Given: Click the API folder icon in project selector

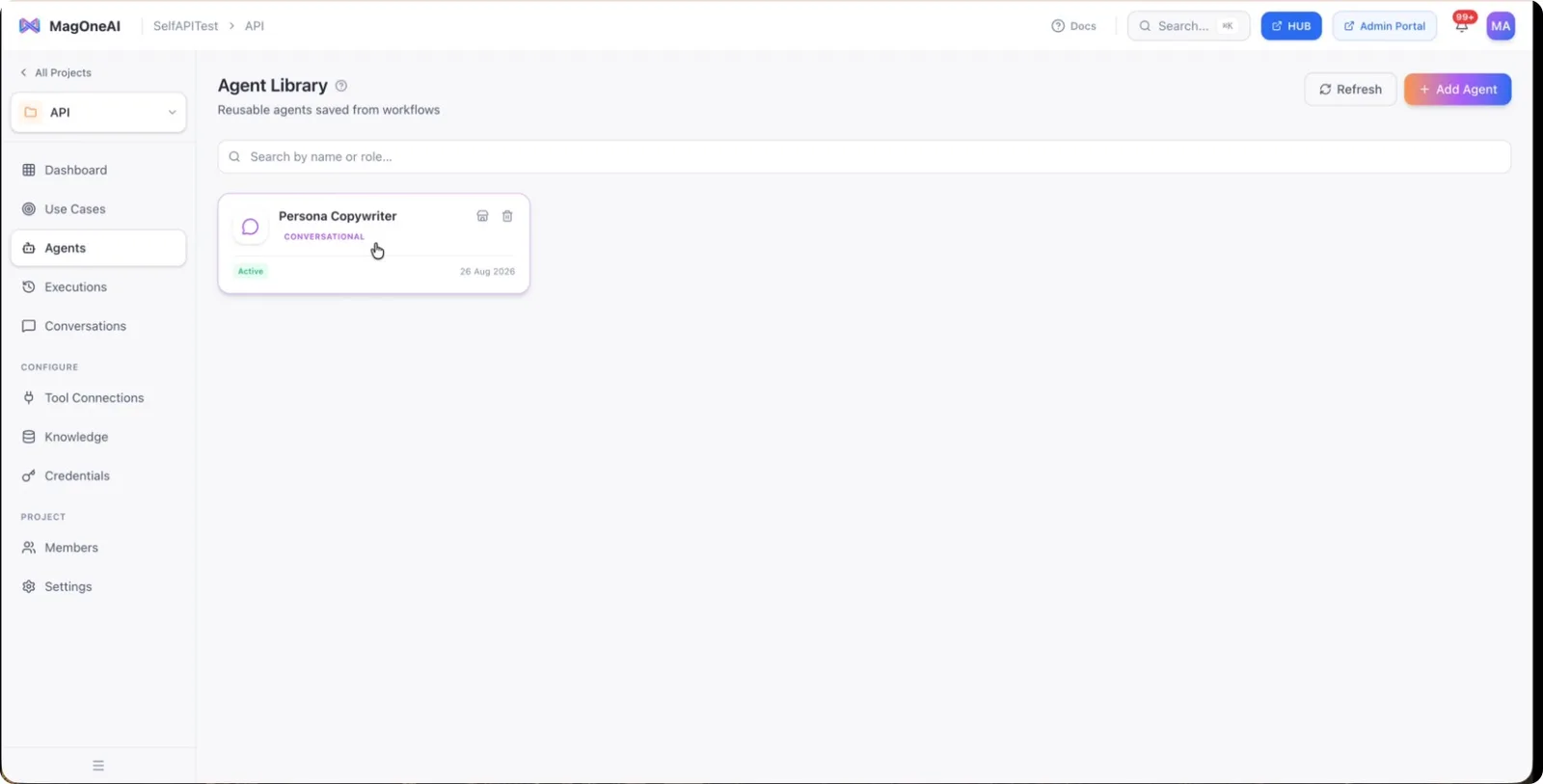Looking at the screenshot, I should click(31, 113).
